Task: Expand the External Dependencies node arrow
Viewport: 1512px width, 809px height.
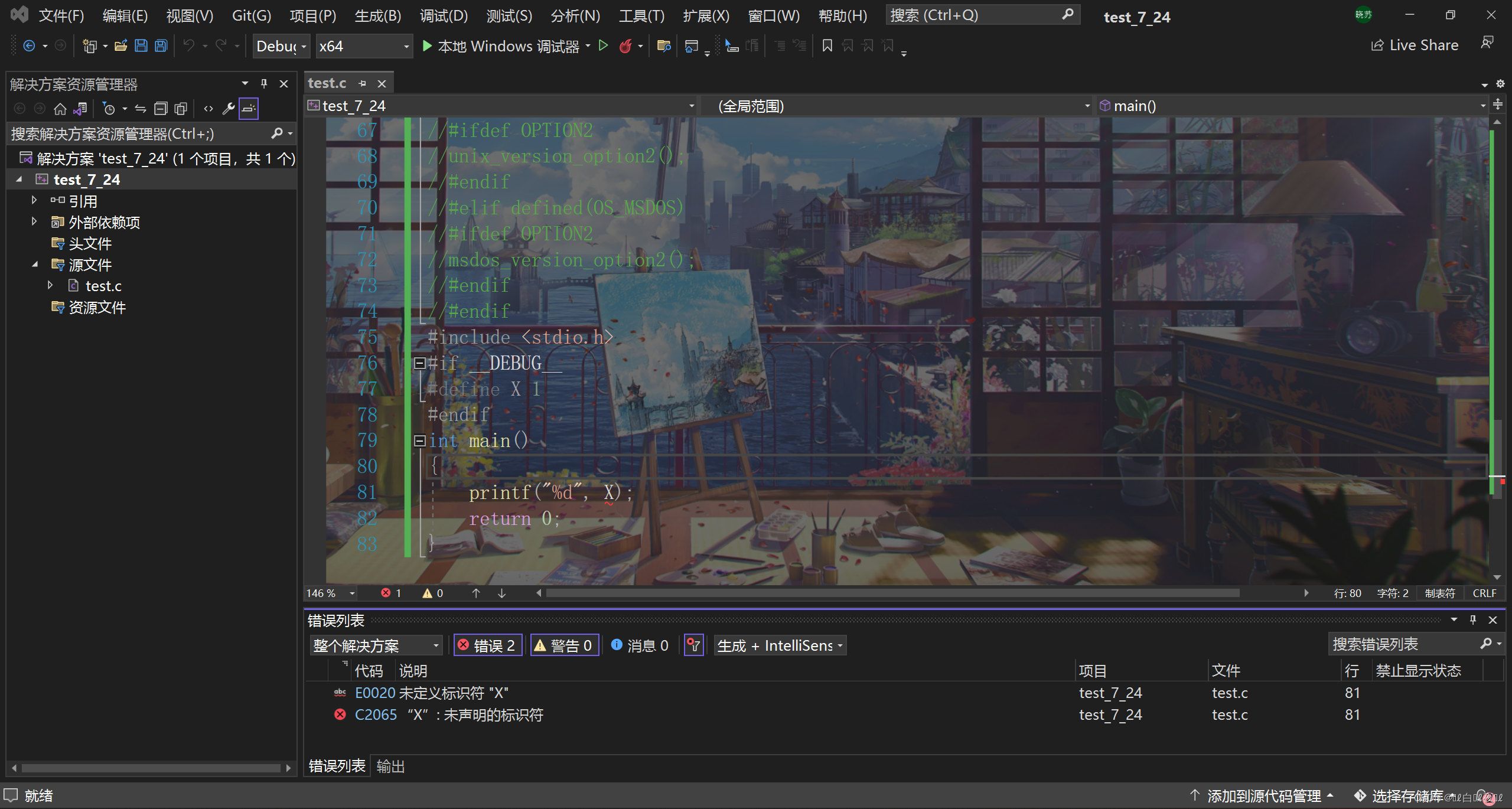Action: pyautogui.click(x=34, y=221)
